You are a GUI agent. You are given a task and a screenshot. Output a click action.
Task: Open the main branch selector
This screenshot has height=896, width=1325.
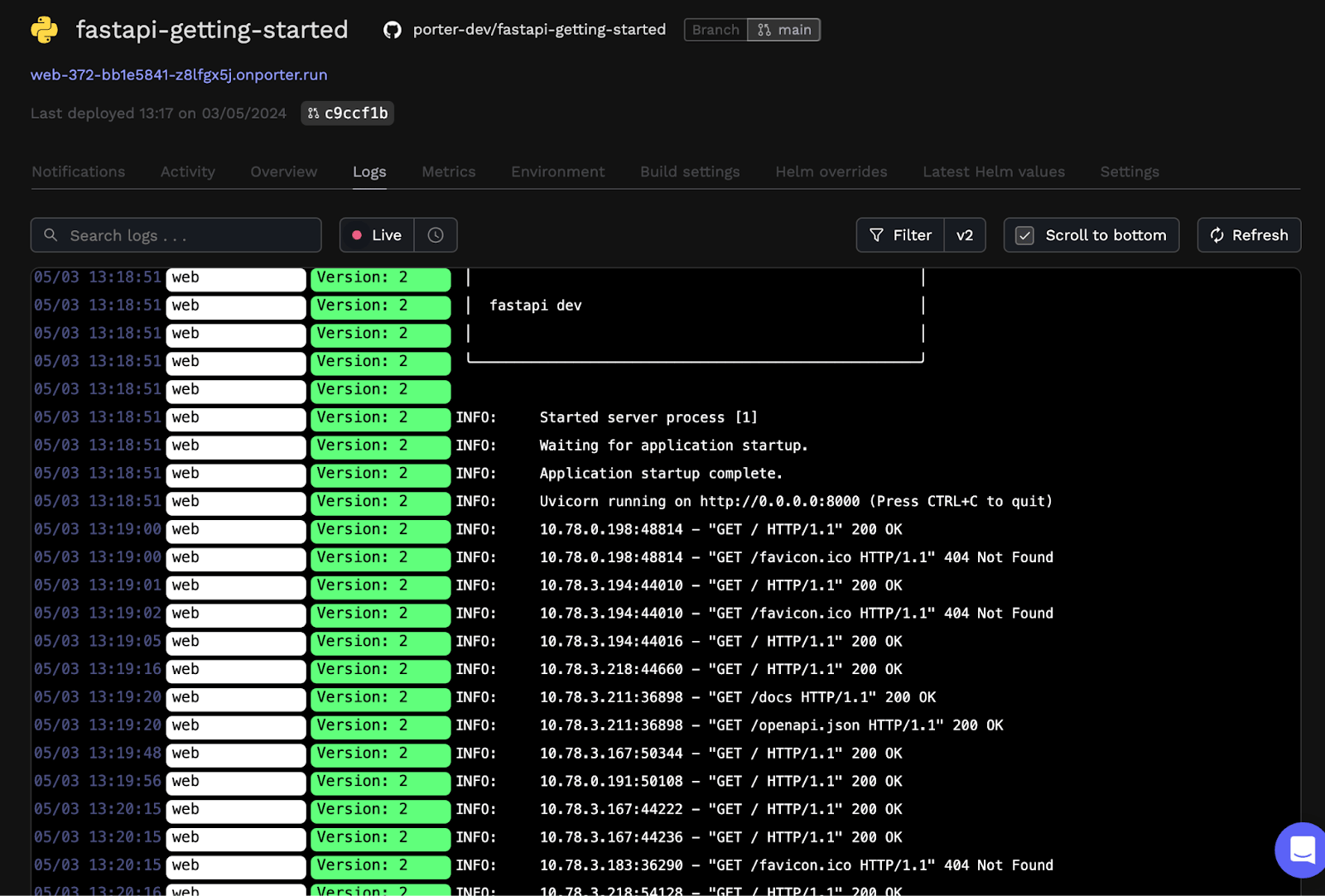coord(784,30)
